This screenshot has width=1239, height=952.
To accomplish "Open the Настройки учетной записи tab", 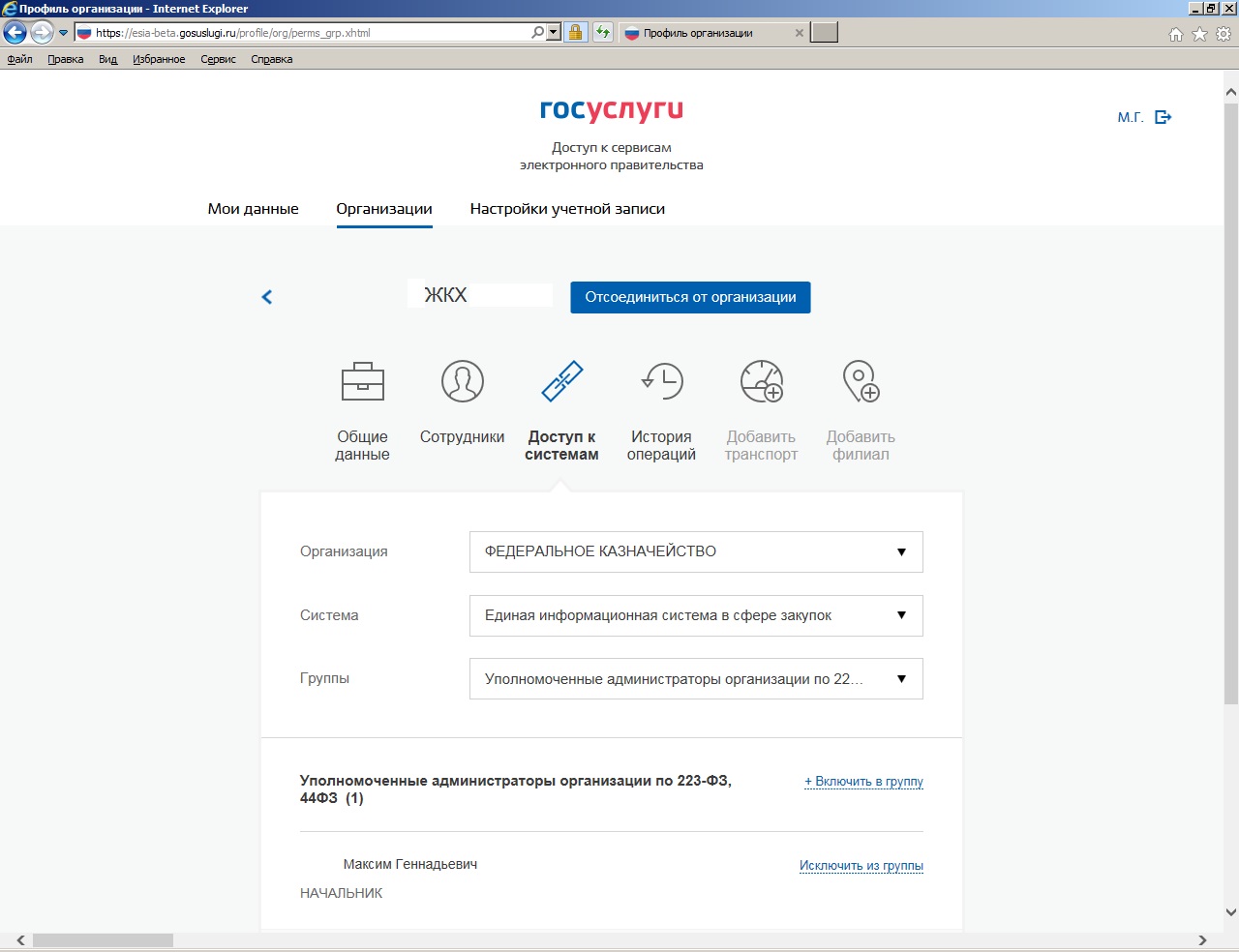I will tap(567, 209).
